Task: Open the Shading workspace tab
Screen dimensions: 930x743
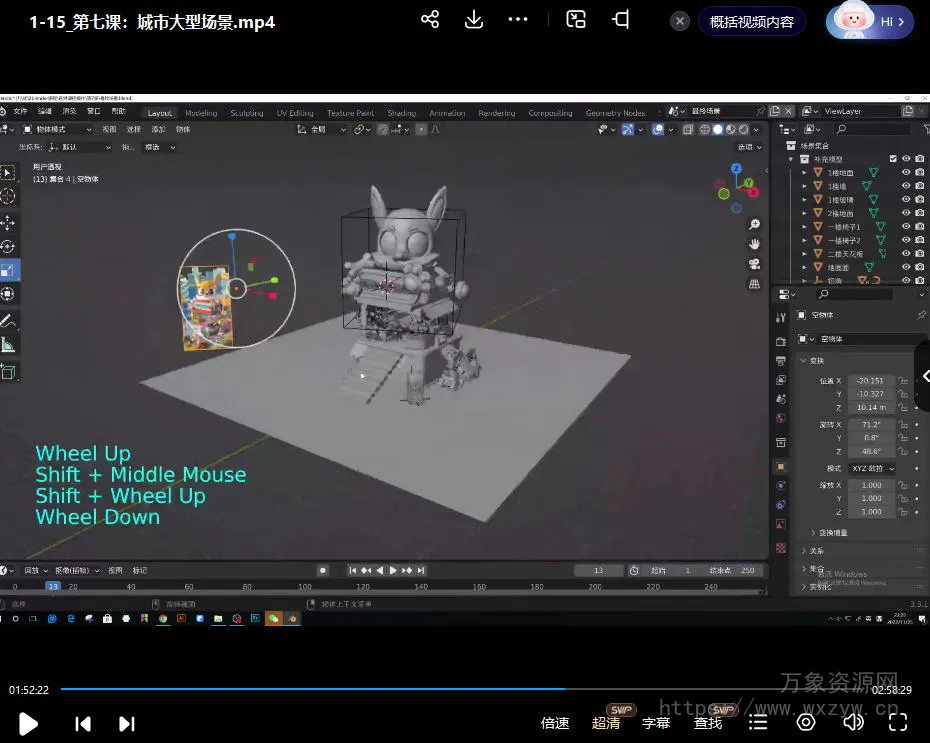Action: (x=401, y=113)
